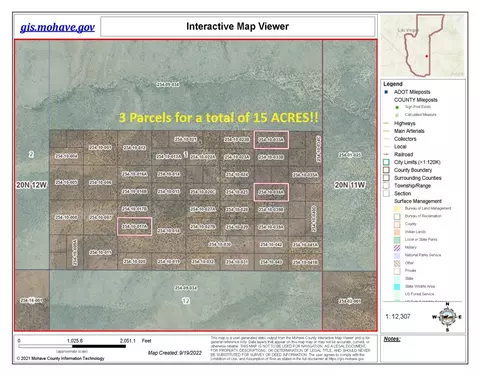Select highlighted parcel 254-10-038A
The height and width of the screenshot is (376, 480).
point(271,192)
